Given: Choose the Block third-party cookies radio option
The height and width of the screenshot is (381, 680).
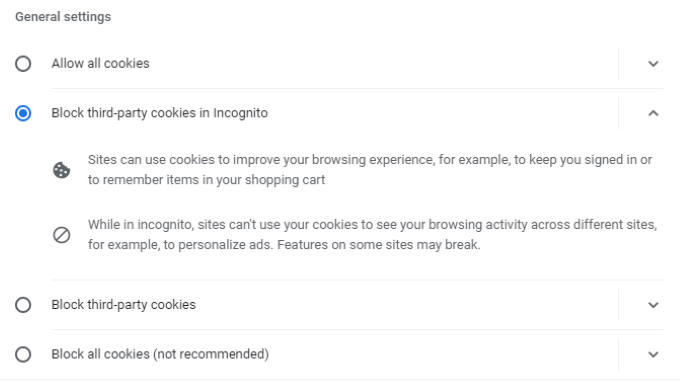Looking at the screenshot, I should pyautogui.click(x=23, y=305).
